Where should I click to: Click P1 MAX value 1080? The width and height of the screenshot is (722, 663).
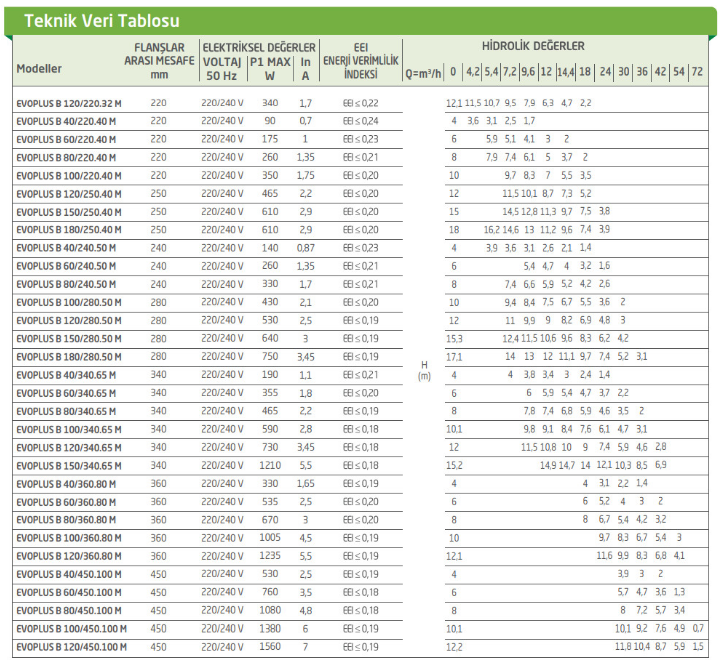point(270,611)
